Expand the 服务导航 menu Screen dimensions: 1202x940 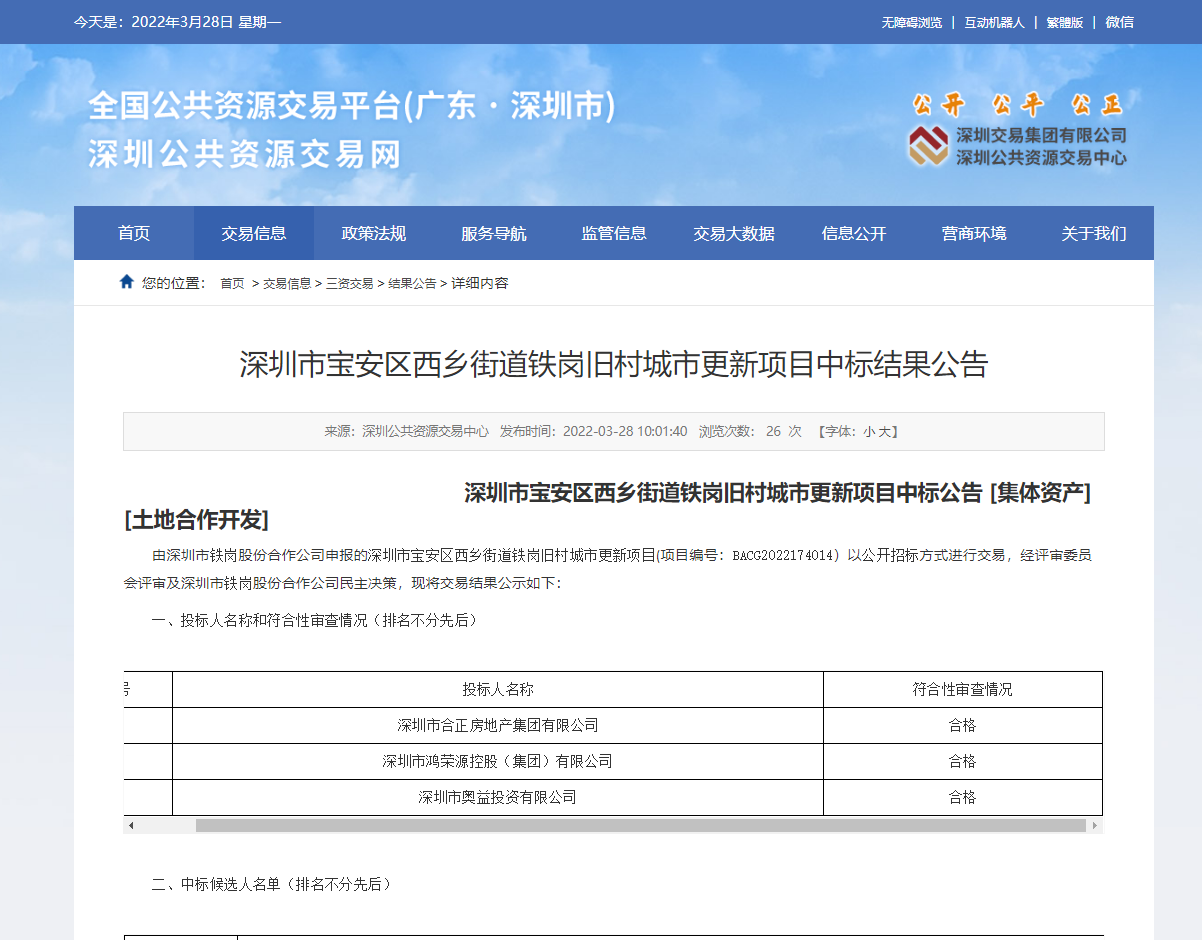click(494, 234)
